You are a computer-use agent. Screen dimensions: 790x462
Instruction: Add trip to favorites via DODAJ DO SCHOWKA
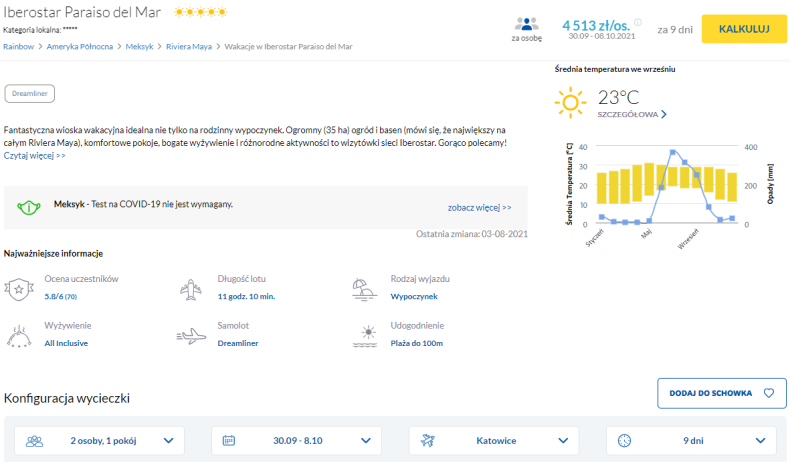tap(721, 393)
